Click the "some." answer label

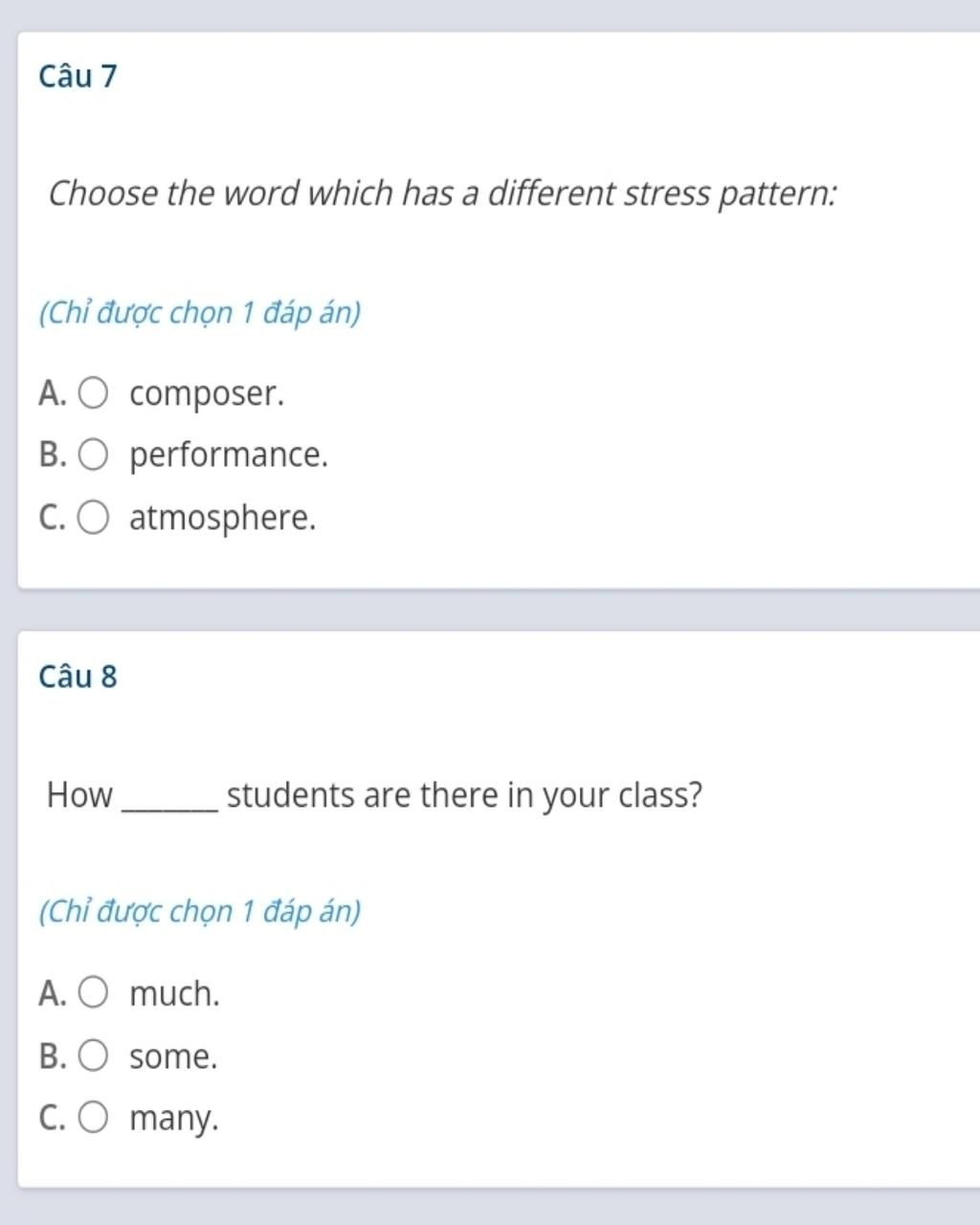click(x=173, y=1057)
